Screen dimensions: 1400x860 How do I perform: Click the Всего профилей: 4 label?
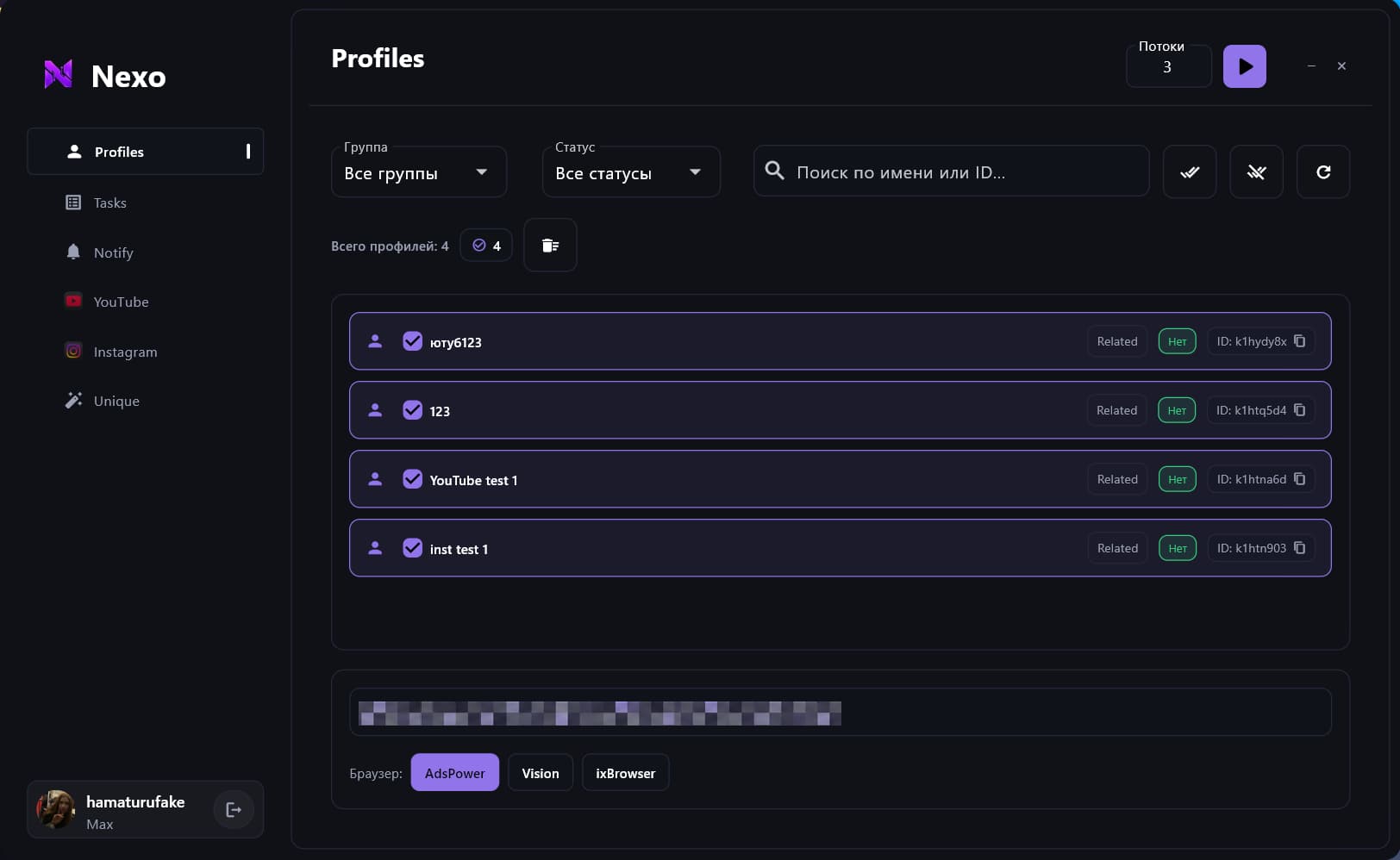[x=390, y=246]
